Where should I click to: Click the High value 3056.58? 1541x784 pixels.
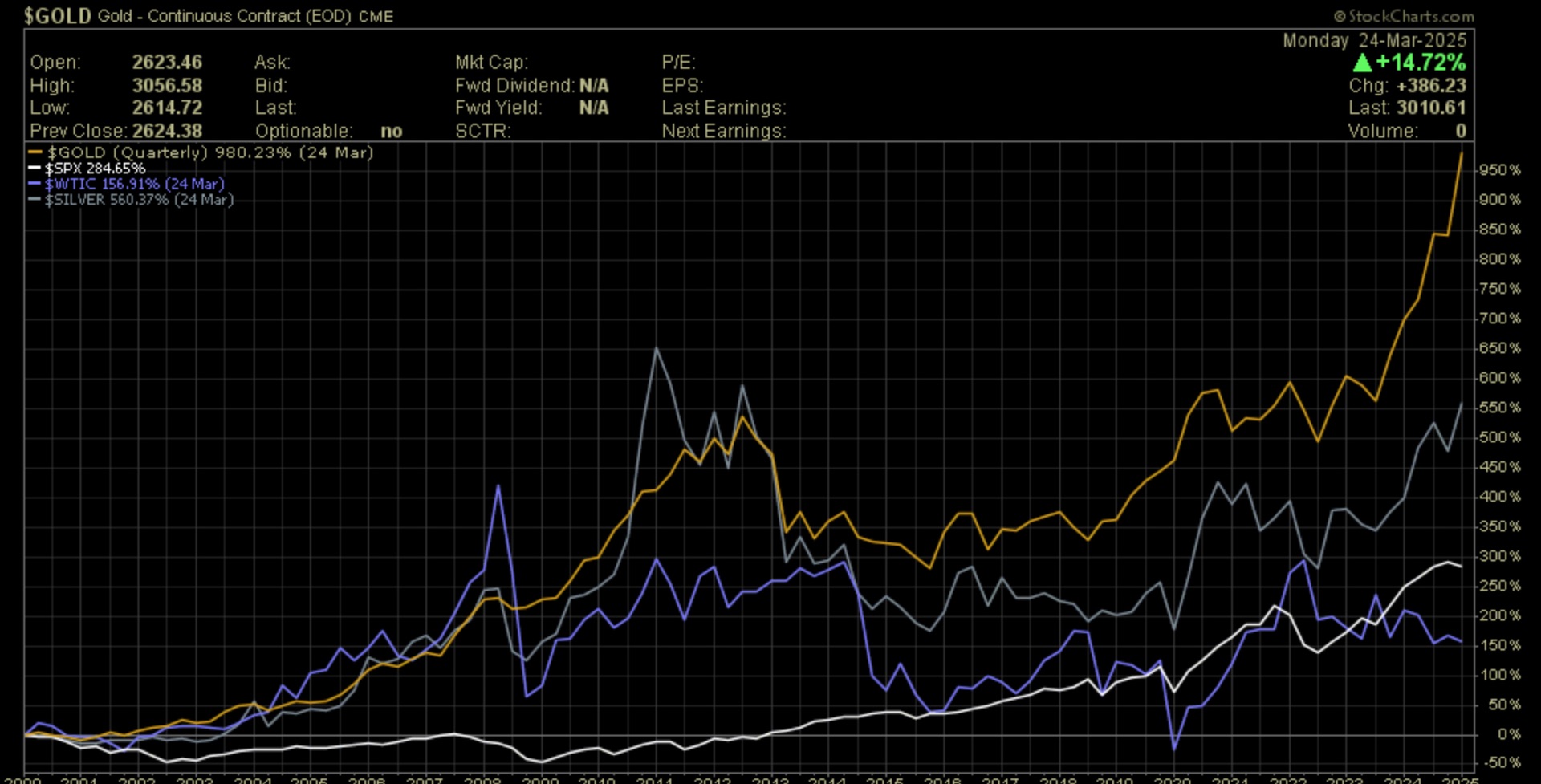point(167,85)
